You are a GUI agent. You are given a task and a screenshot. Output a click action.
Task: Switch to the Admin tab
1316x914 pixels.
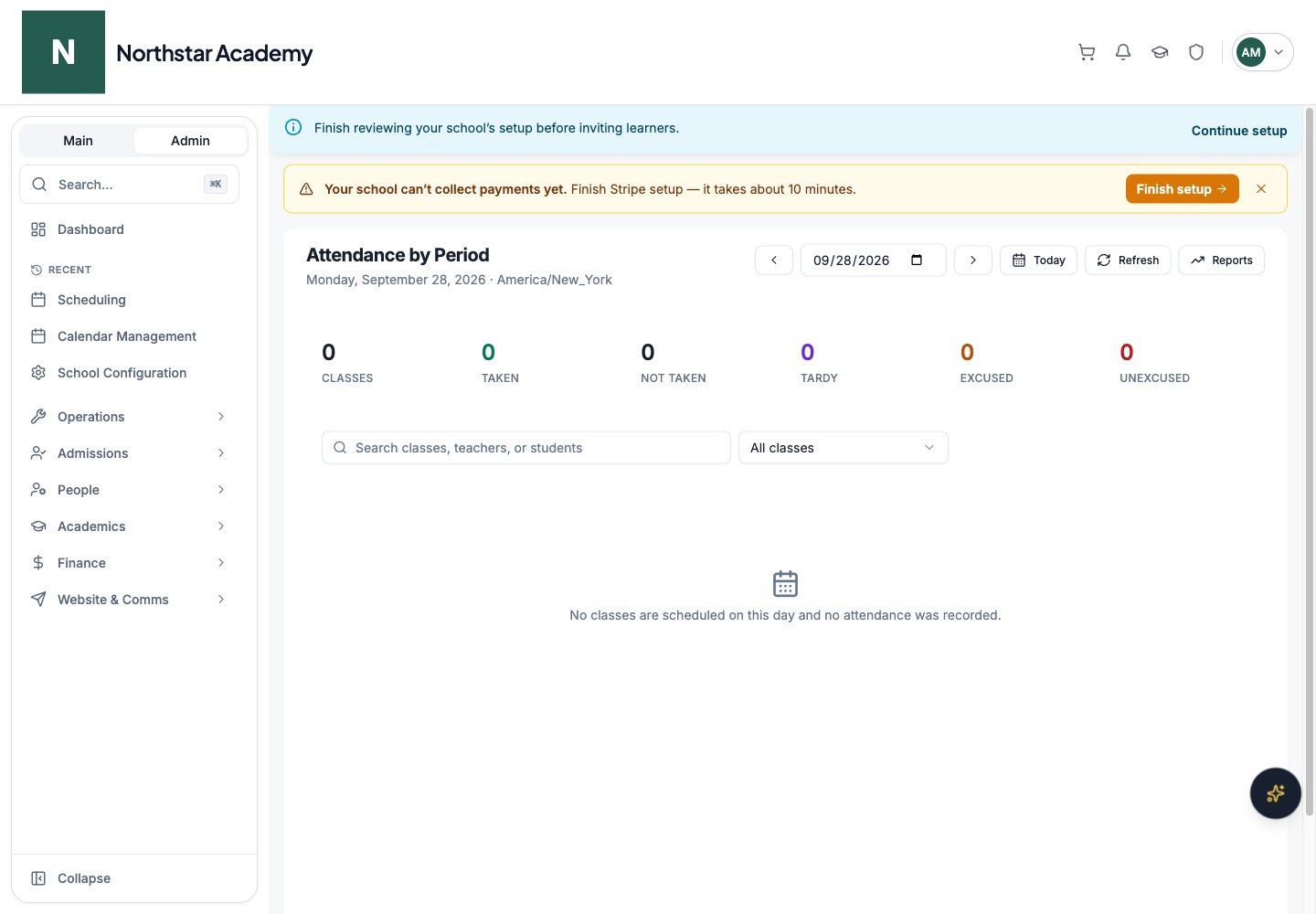tap(190, 141)
